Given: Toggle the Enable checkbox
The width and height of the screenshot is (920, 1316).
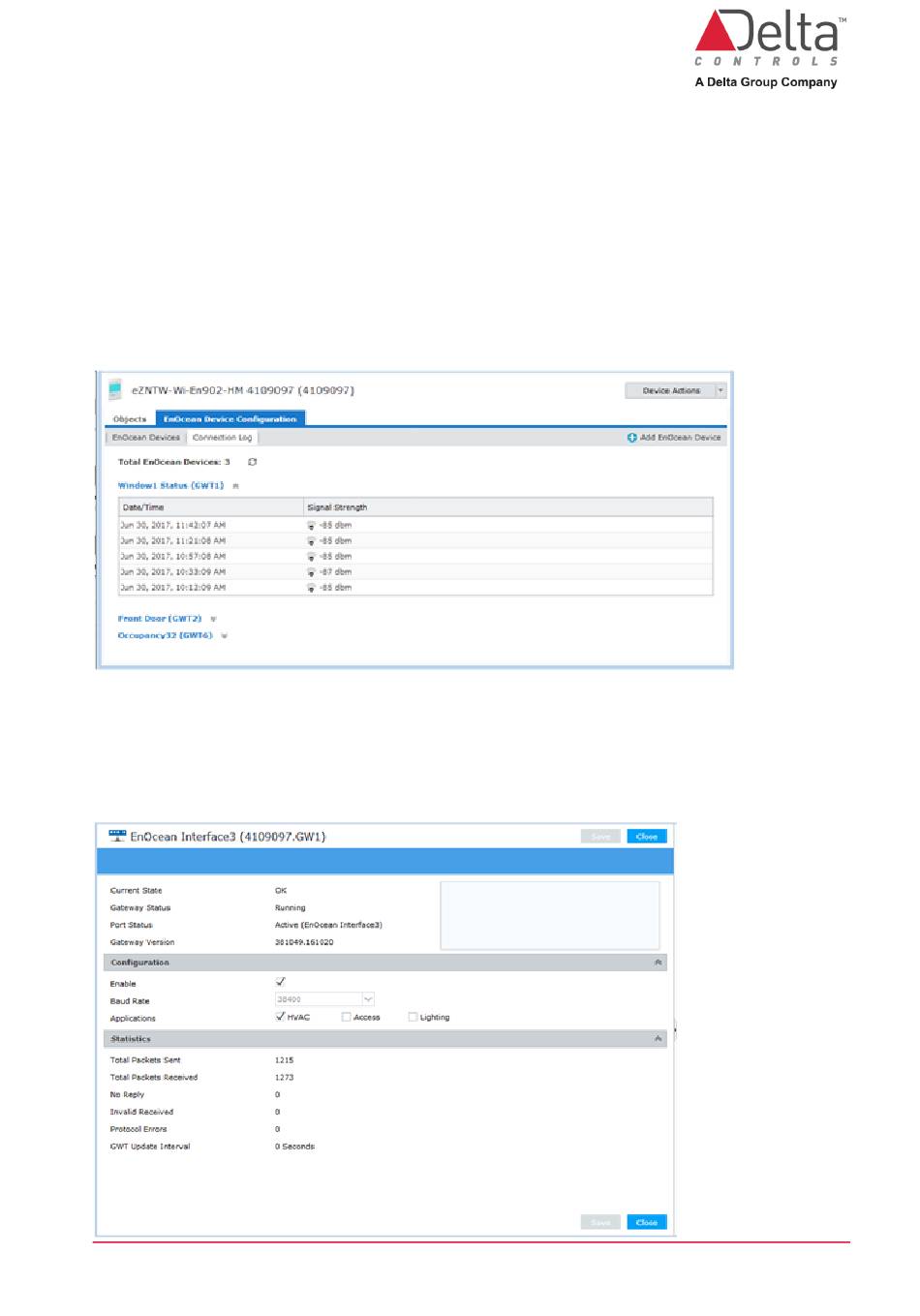Looking at the screenshot, I should [x=281, y=982].
